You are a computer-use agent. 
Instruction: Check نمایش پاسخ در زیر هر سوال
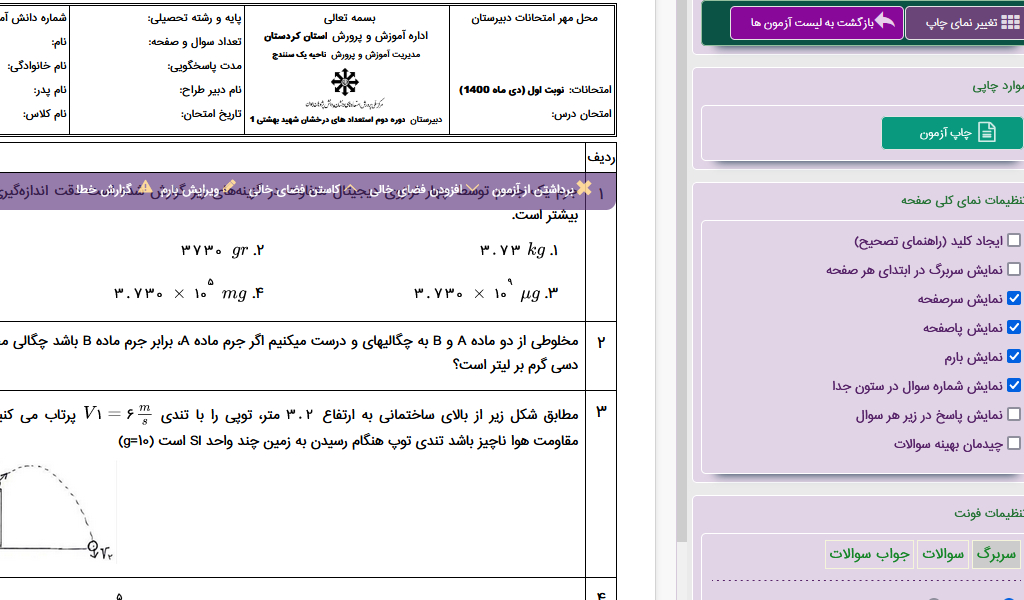[1014, 415]
